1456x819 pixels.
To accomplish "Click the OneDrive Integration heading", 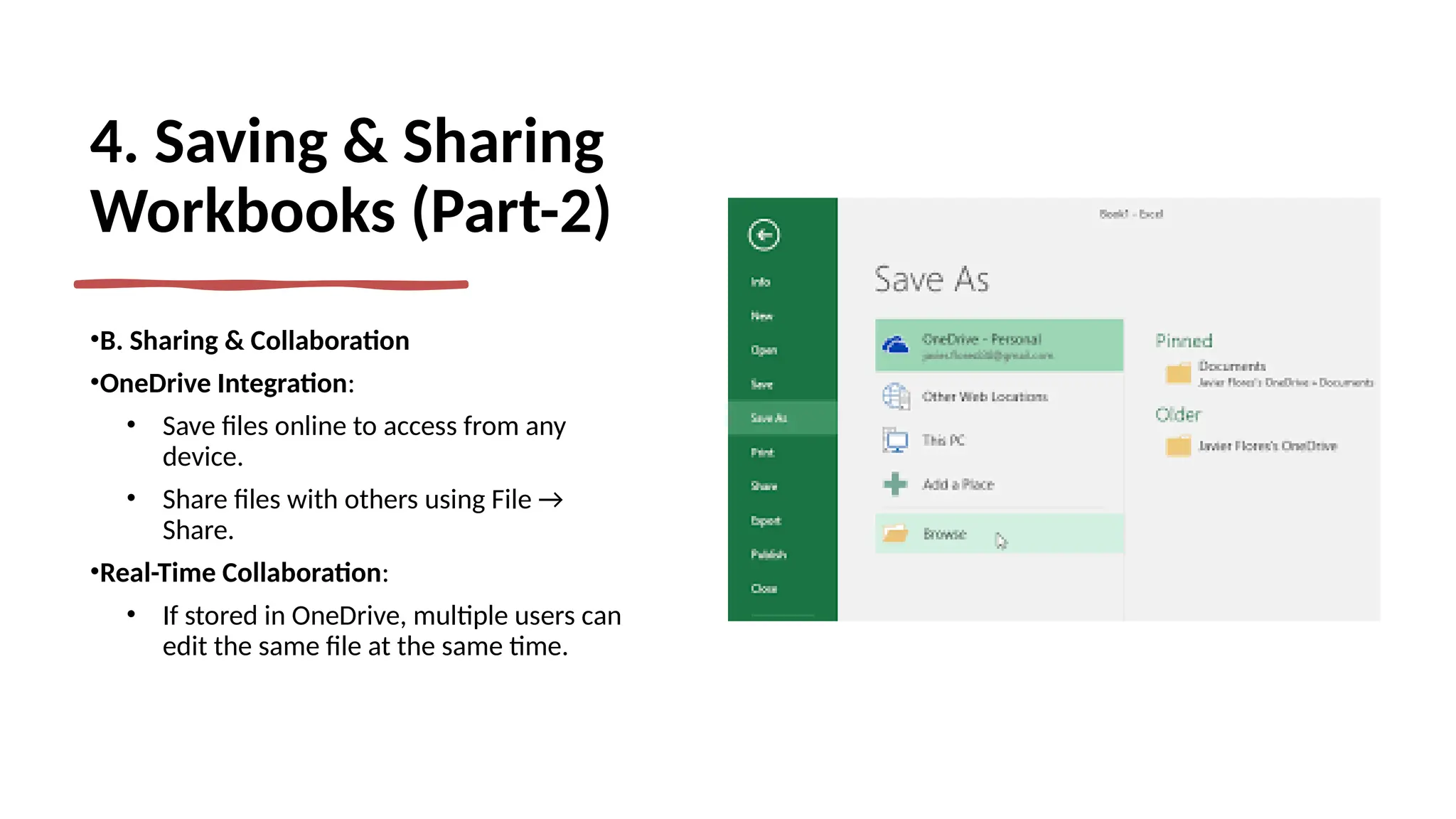I will click(227, 383).
